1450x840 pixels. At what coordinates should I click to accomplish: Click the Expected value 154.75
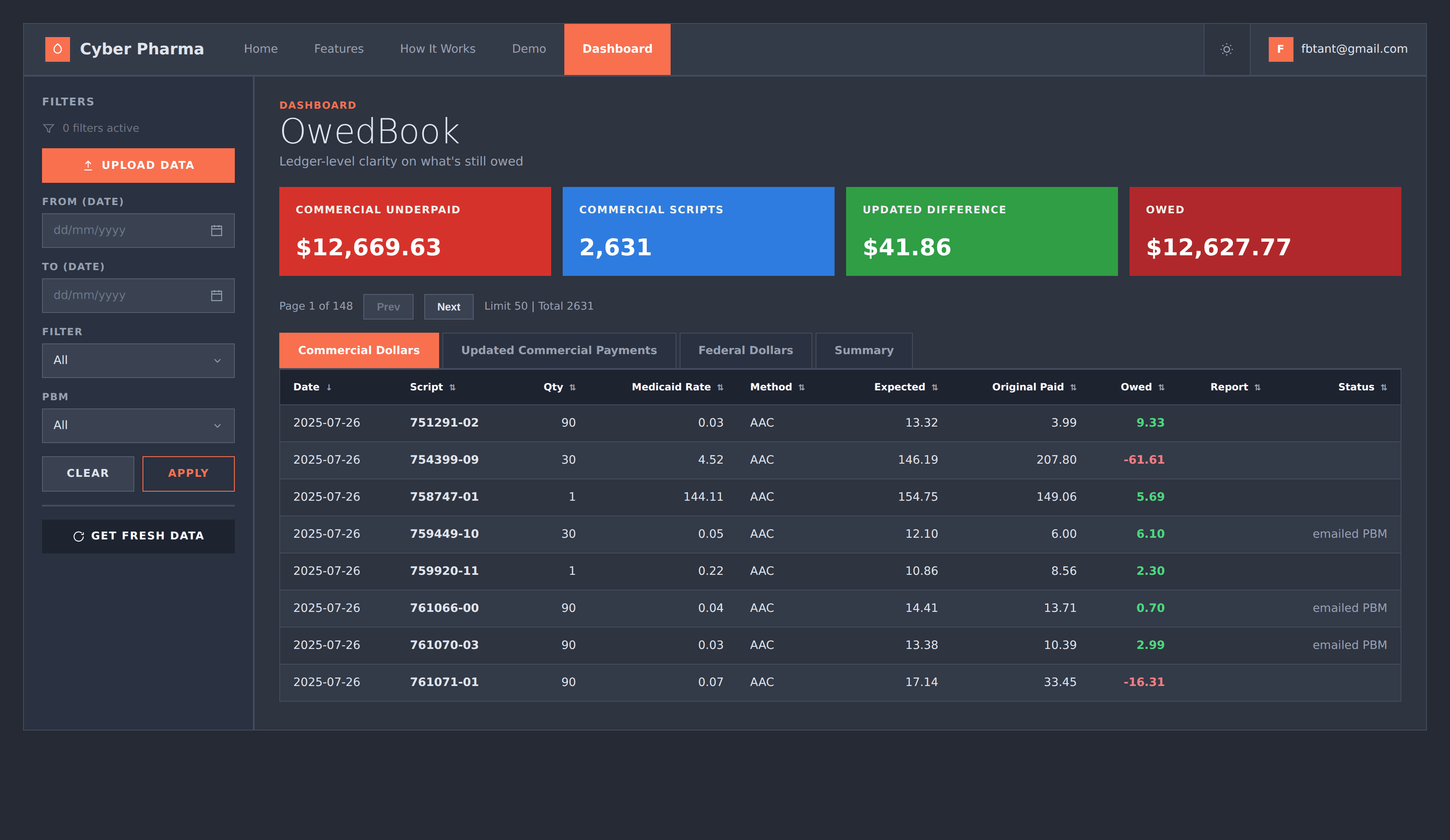[x=918, y=497]
